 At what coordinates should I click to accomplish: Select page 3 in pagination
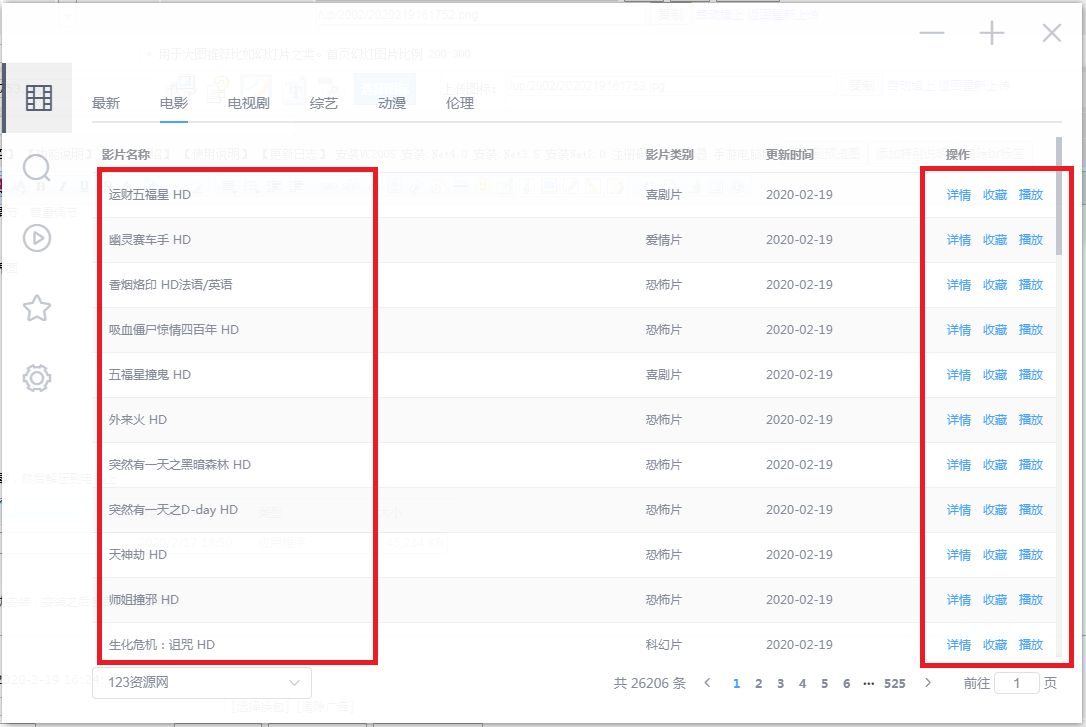point(780,684)
